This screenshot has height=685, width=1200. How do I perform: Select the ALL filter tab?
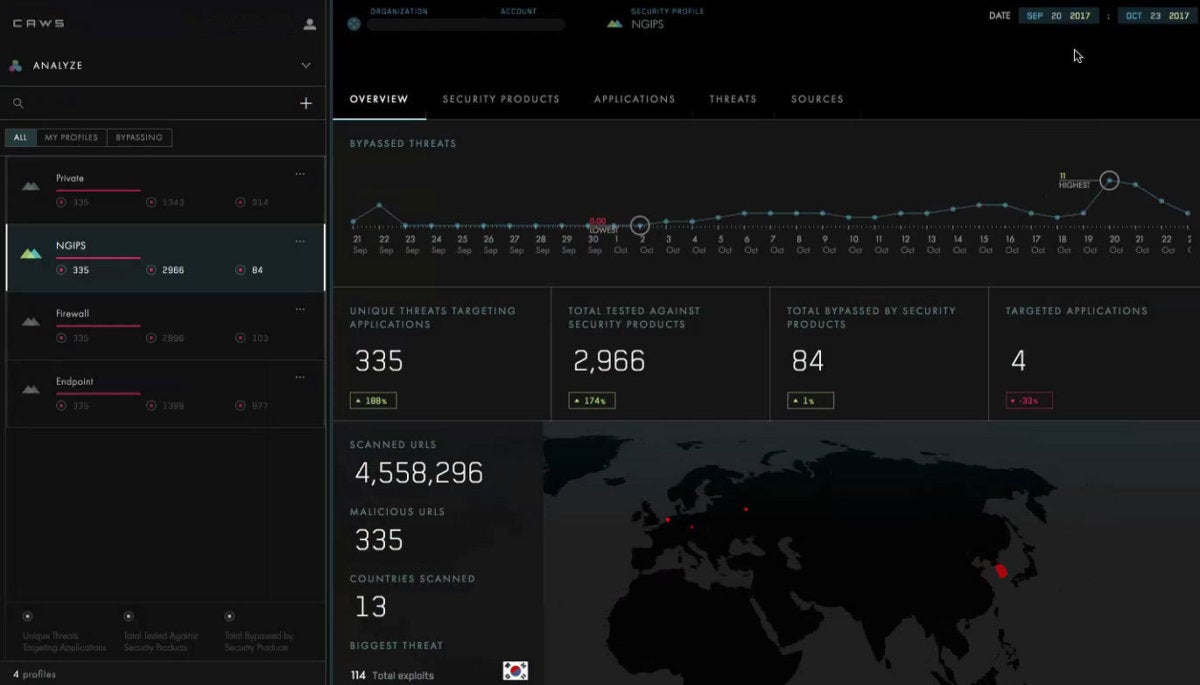(20, 138)
